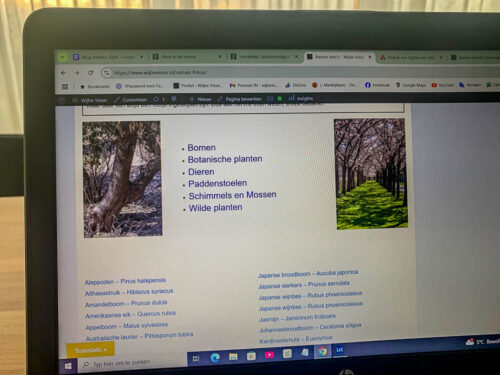Open the Schimmels en Mossen link
Image resolution: width=500 pixels, height=375 pixels.
coord(232,195)
